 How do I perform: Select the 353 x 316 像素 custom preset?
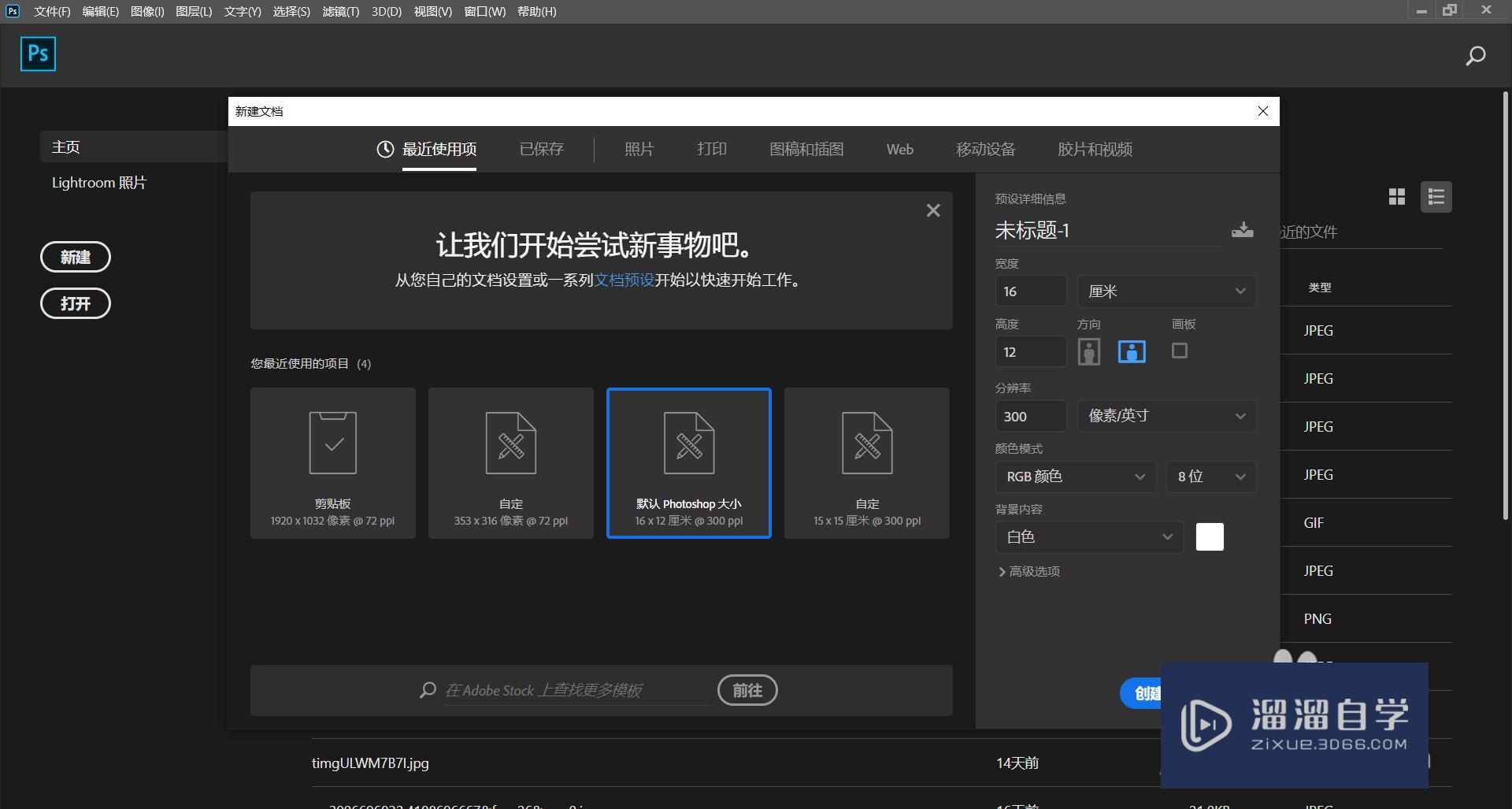[511, 463]
